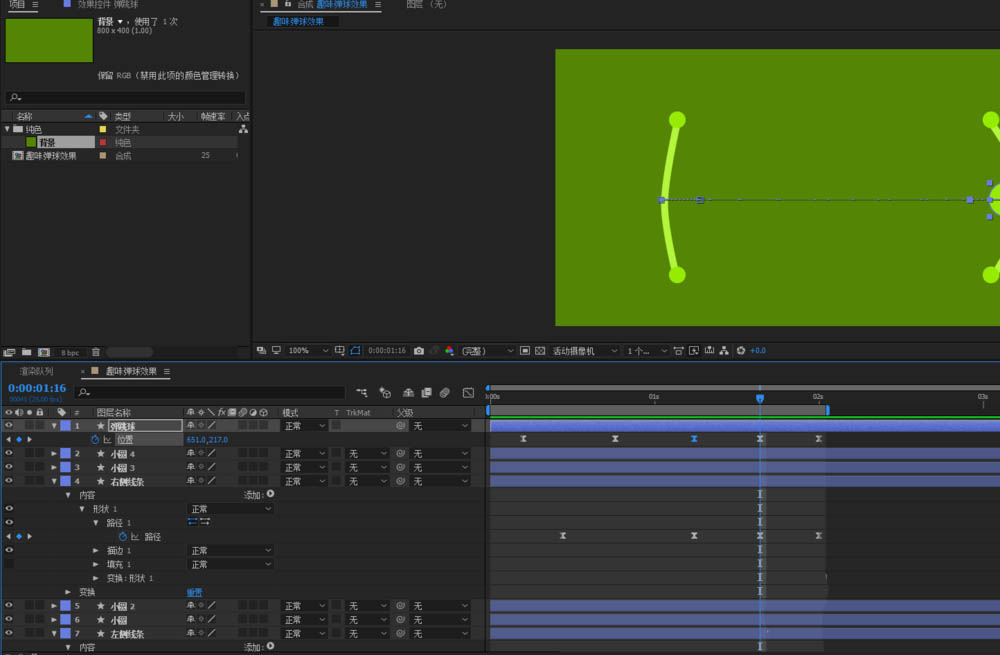Click the project flowchart icon beside the column headers
Screen dimensions: 1000x655
[243, 129]
